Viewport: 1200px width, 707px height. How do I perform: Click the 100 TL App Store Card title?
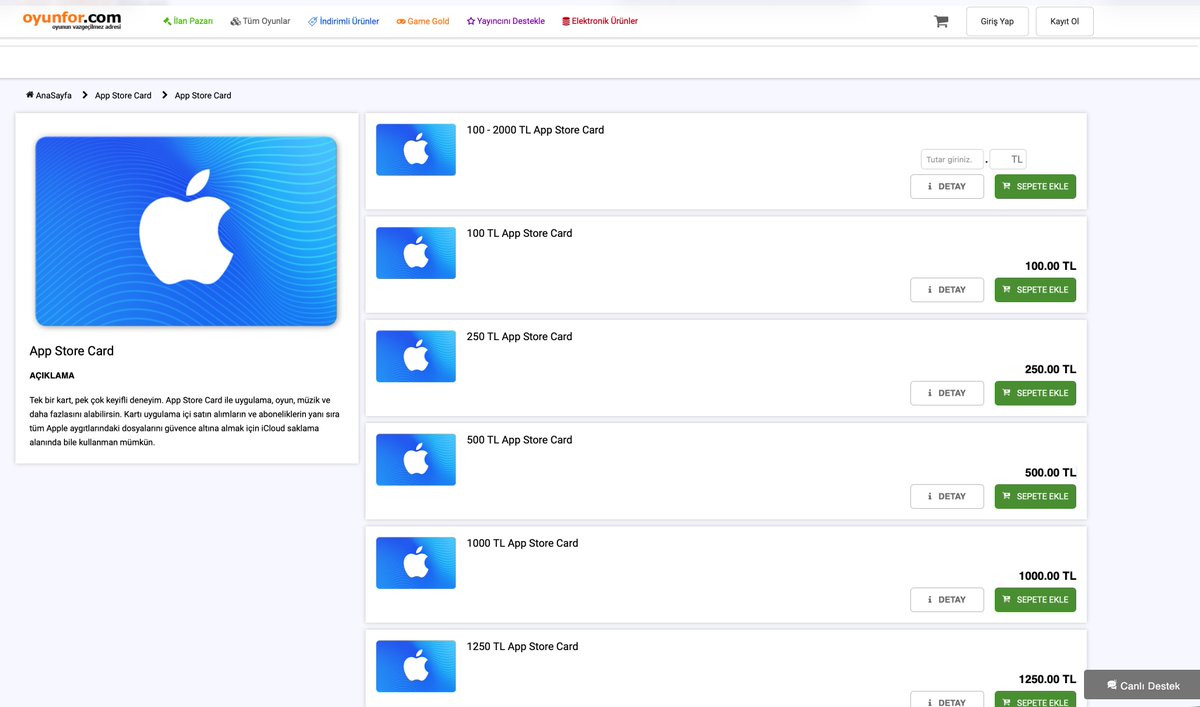pyautogui.click(x=519, y=233)
